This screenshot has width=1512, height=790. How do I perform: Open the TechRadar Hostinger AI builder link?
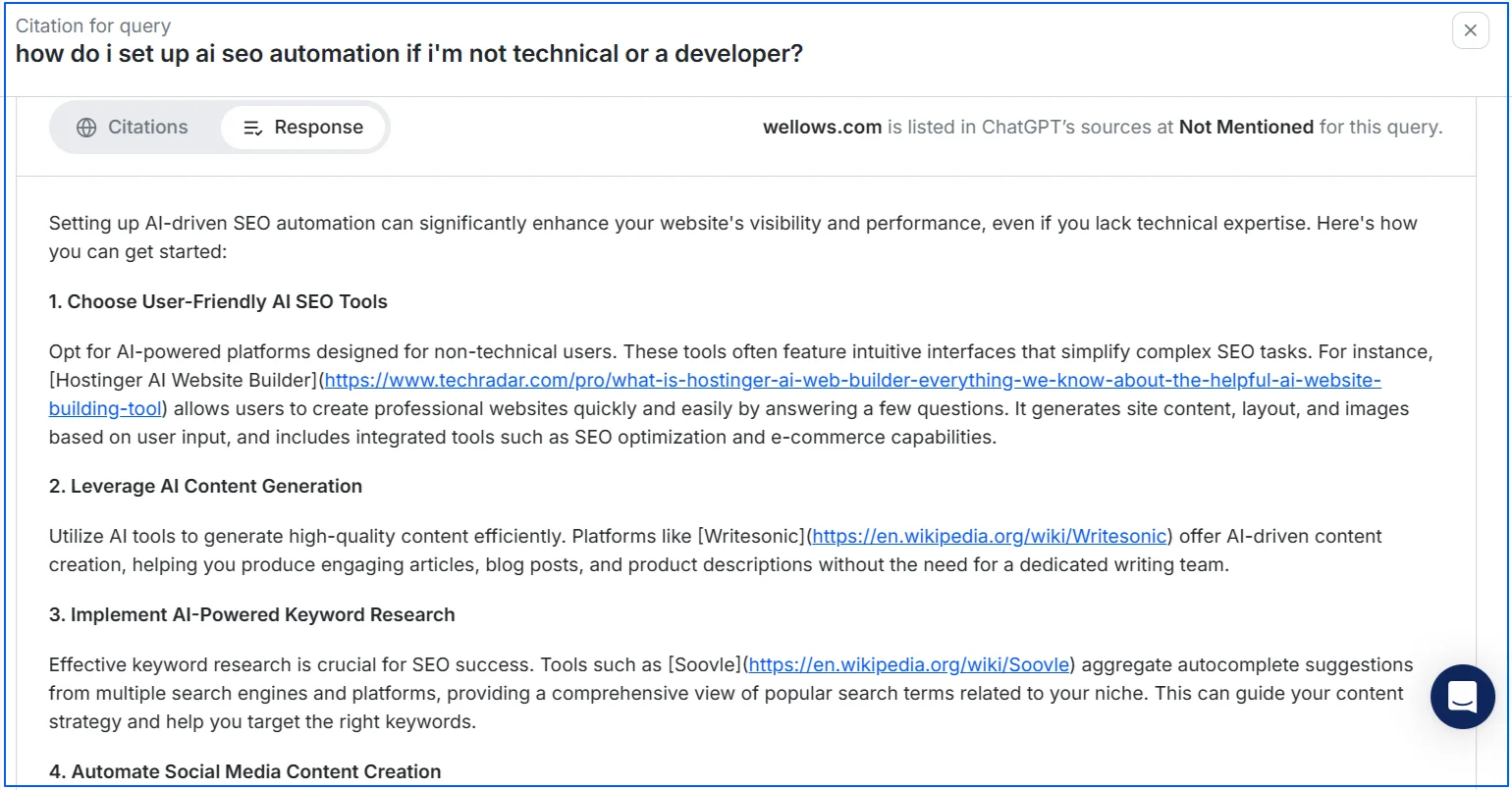716,394
